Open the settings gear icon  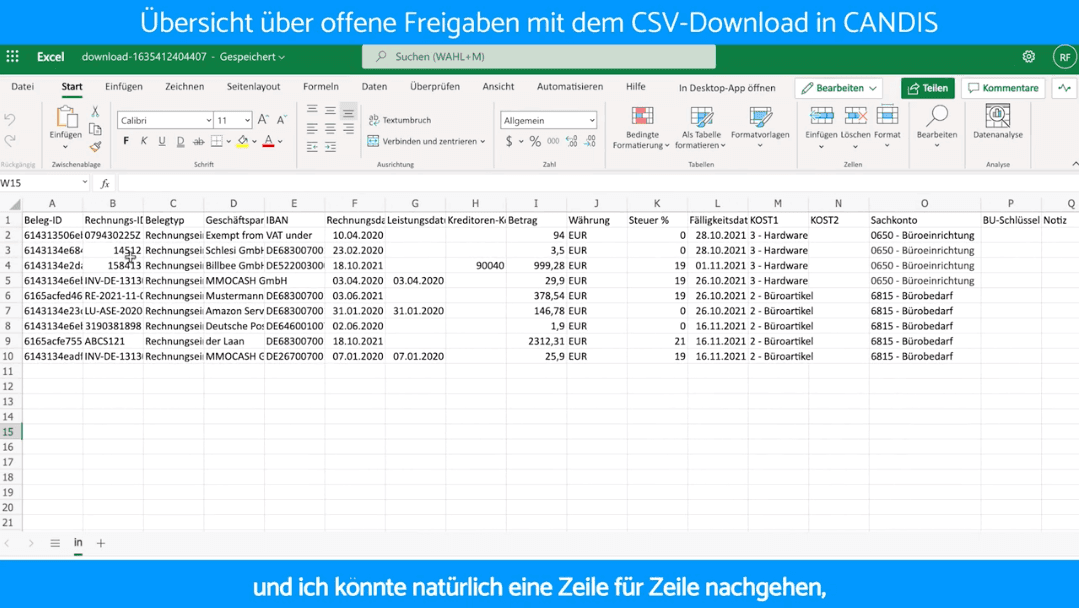click(1028, 56)
